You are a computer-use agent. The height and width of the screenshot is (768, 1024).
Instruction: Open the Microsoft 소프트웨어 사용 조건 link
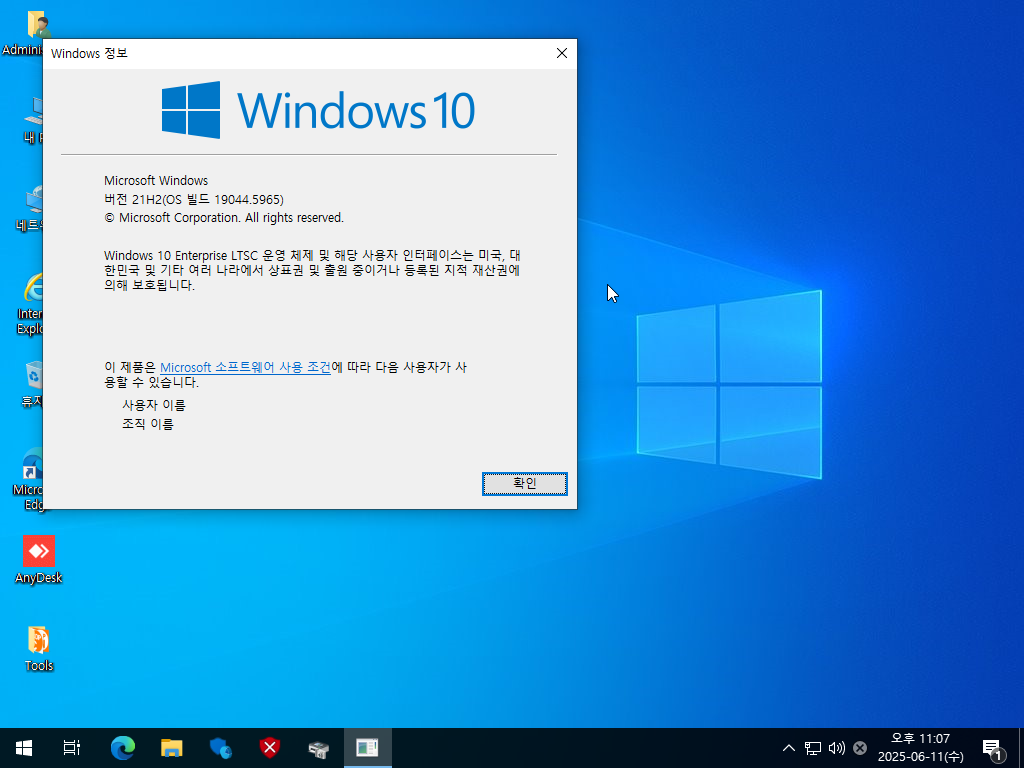[246, 368]
